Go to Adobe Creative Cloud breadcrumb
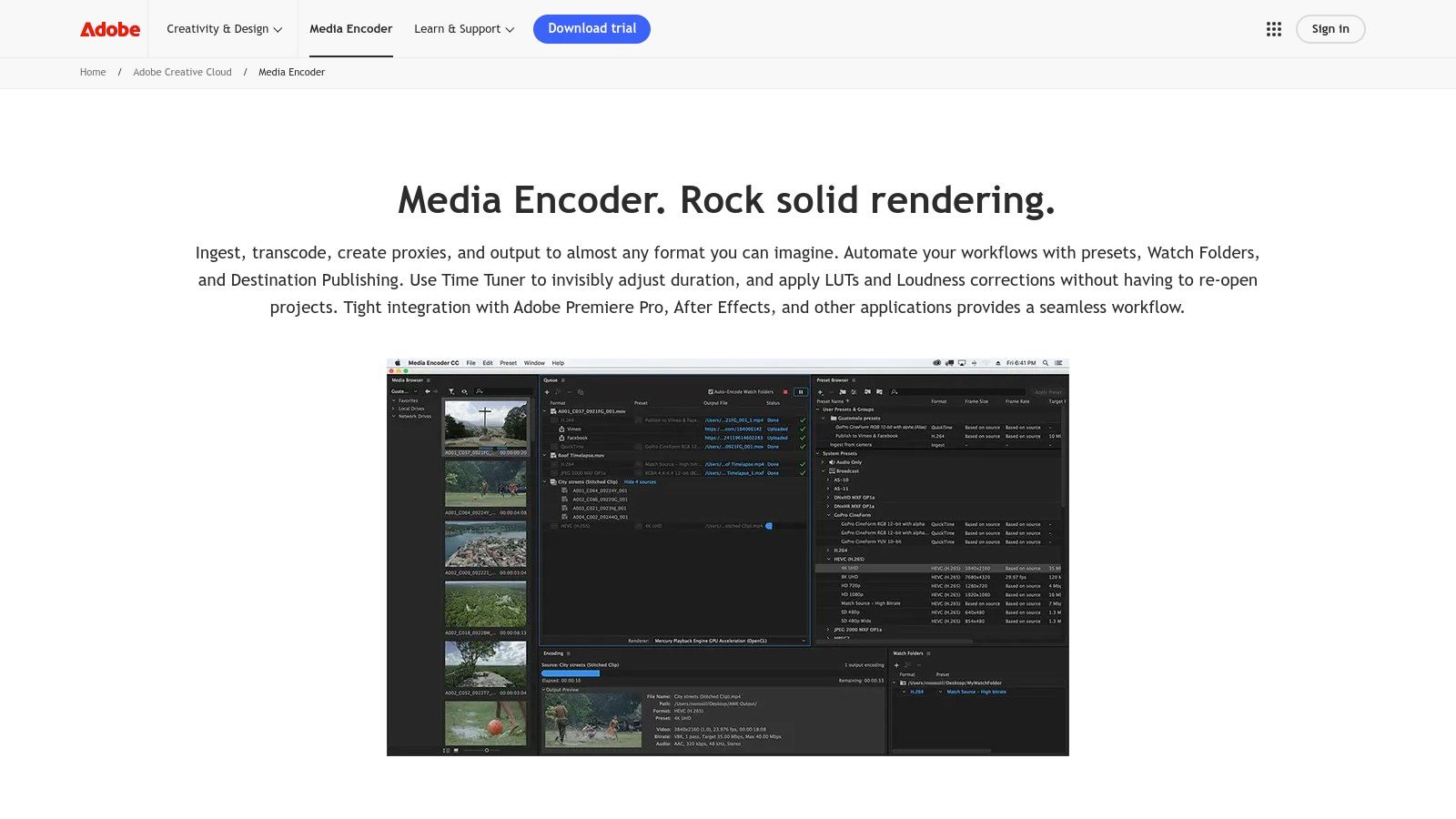This screenshot has width=1456, height=819. point(182,73)
